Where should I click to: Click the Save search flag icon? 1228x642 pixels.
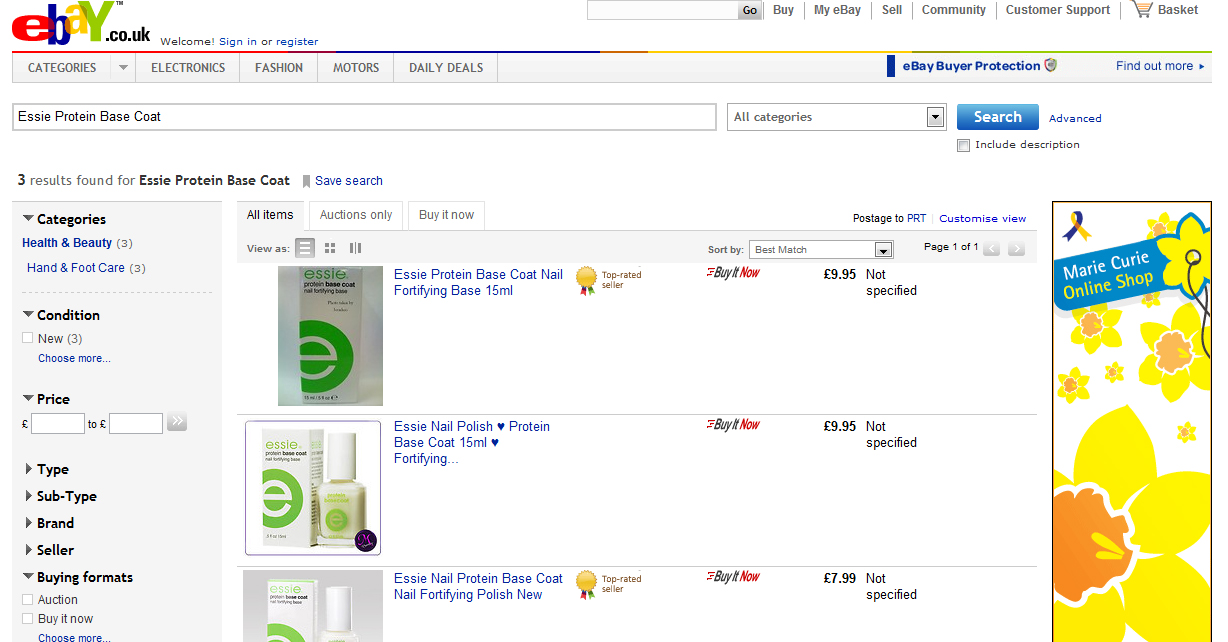[x=306, y=181]
